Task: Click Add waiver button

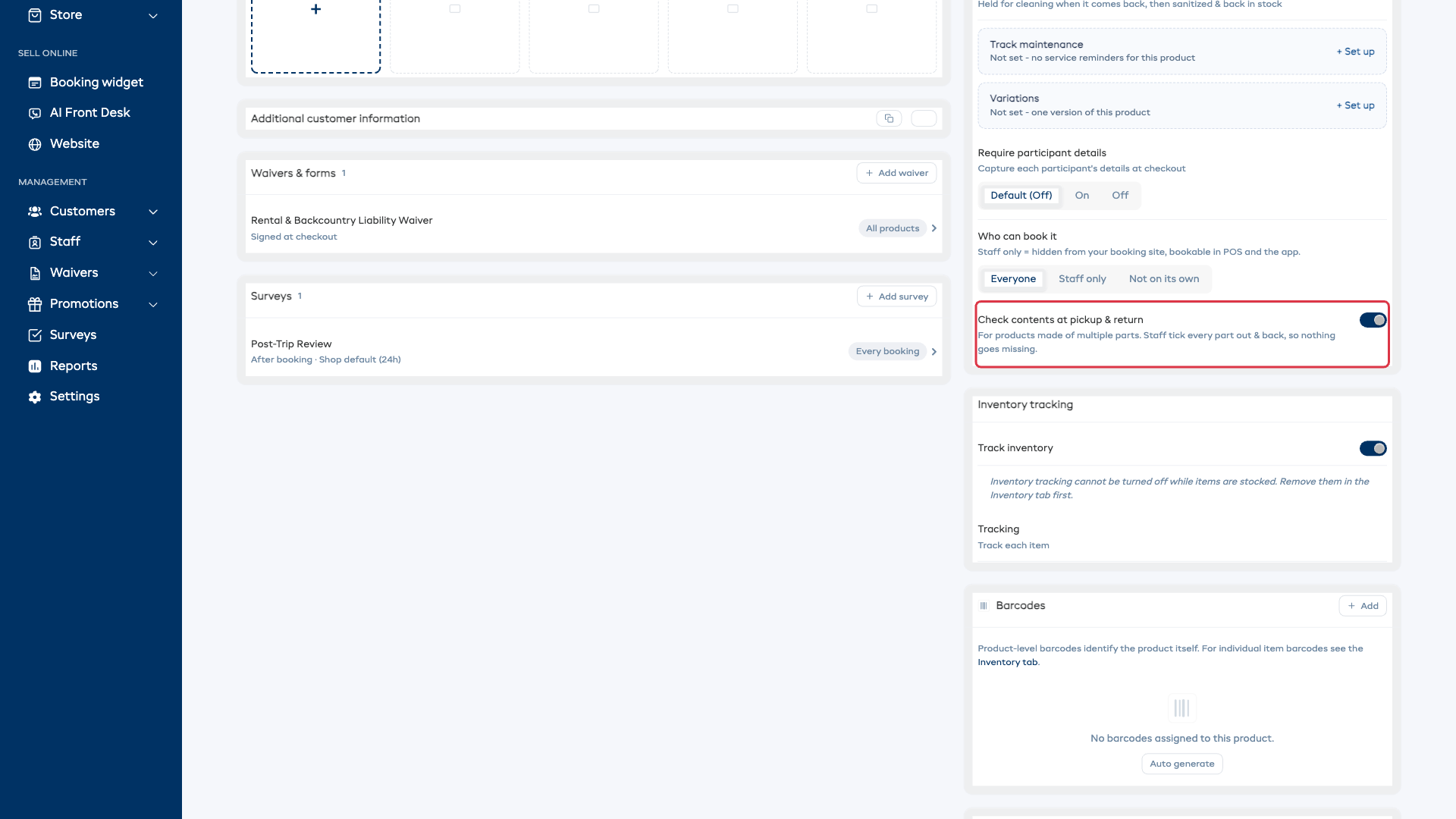Action: tap(896, 173)
